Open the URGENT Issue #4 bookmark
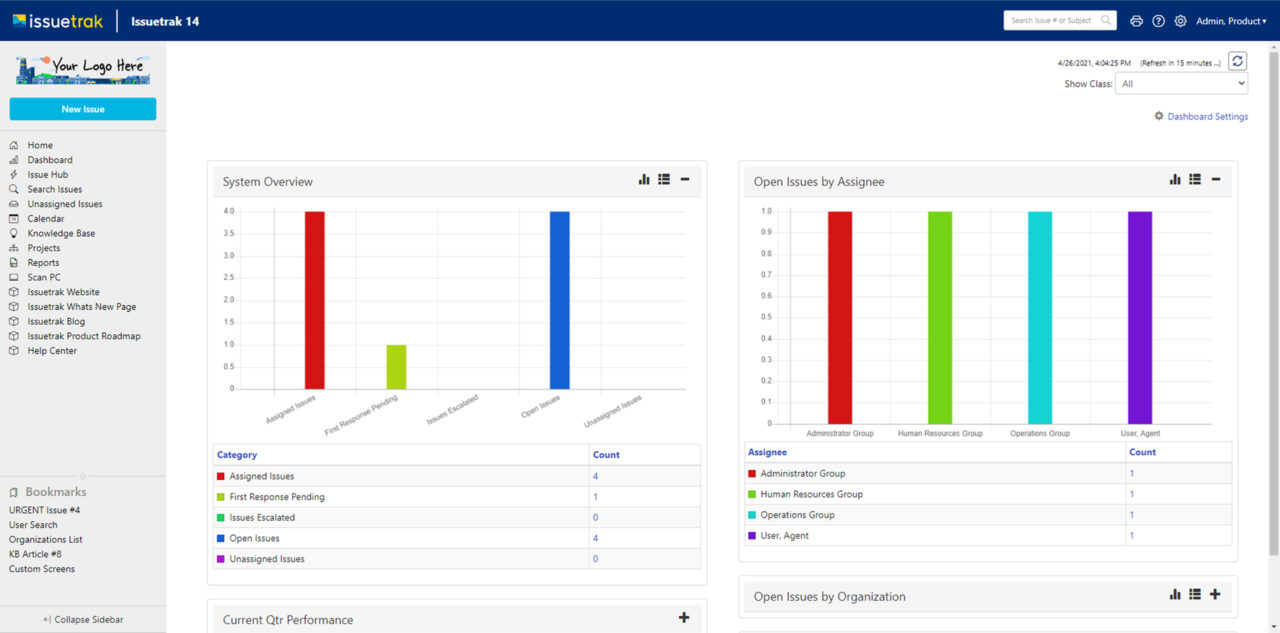Screen dimensions: 1280x633 tap(44, 509)
